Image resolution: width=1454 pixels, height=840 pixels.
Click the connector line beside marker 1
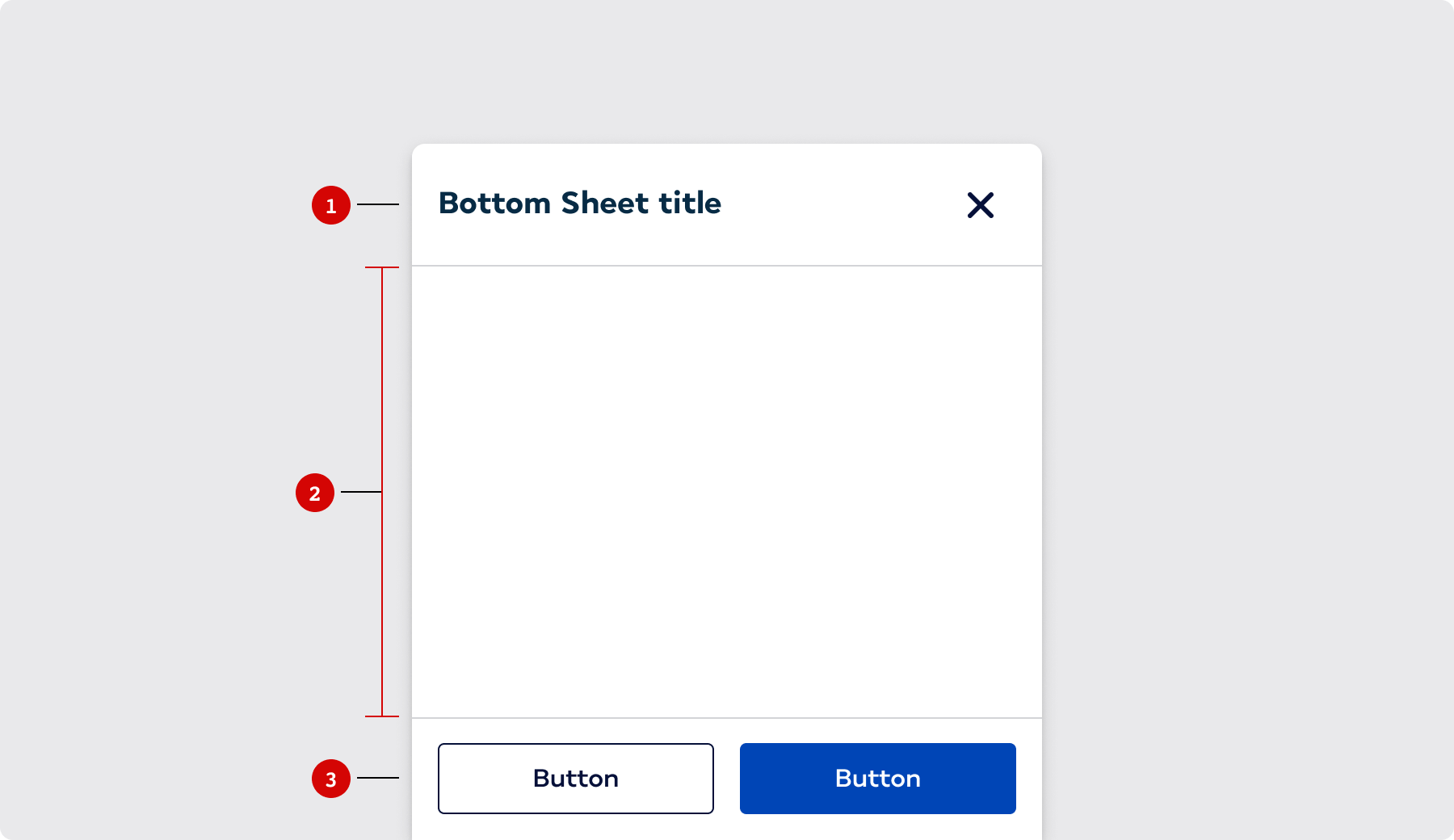click(x=378, y=204)
